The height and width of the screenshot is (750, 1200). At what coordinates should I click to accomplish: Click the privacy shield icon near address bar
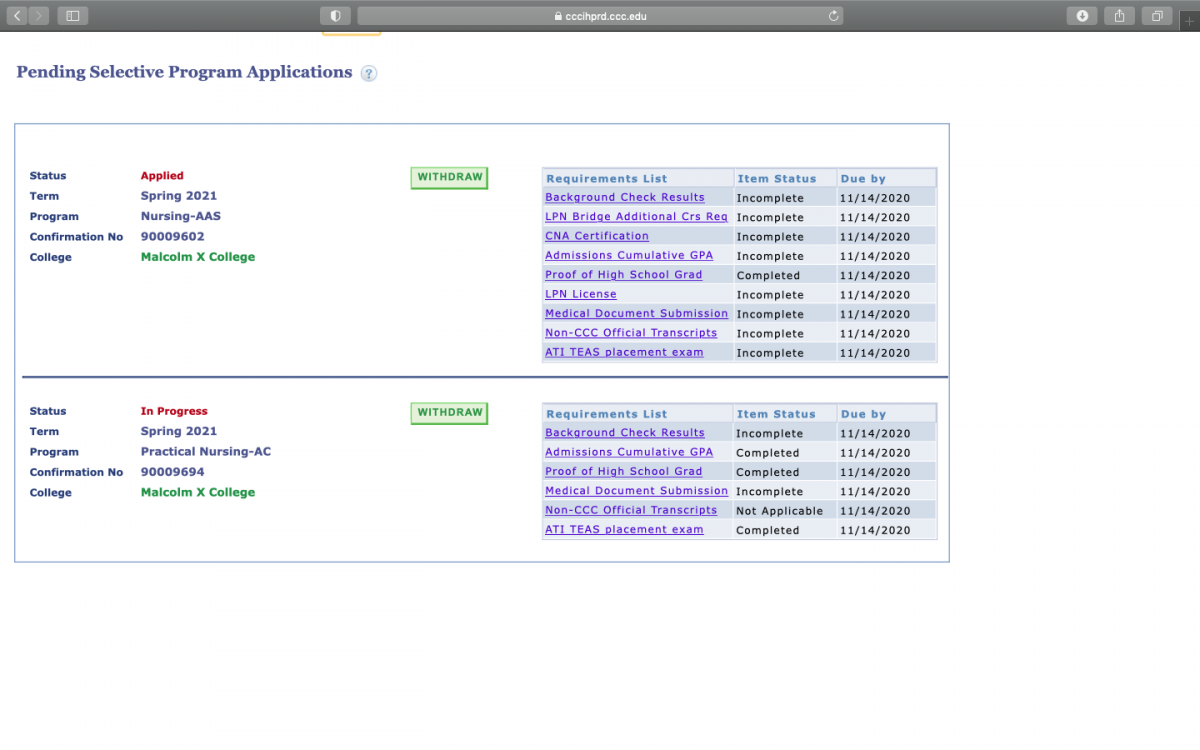(x=335, y=16)
